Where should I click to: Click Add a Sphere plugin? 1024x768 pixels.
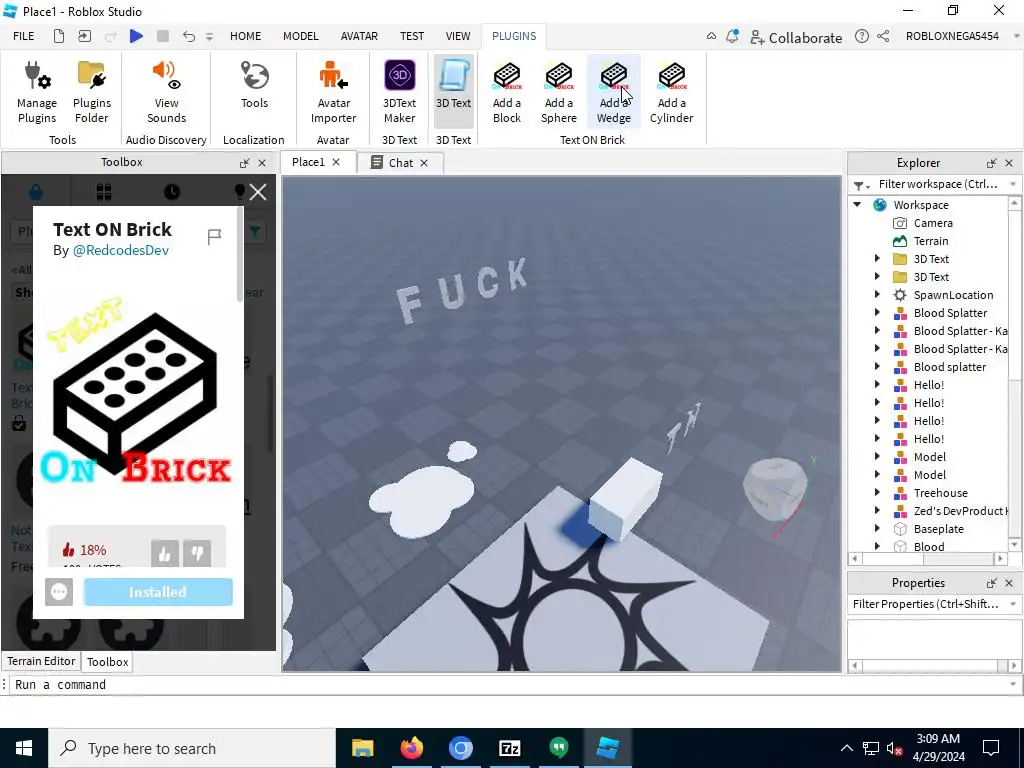(x=559, y=92)
